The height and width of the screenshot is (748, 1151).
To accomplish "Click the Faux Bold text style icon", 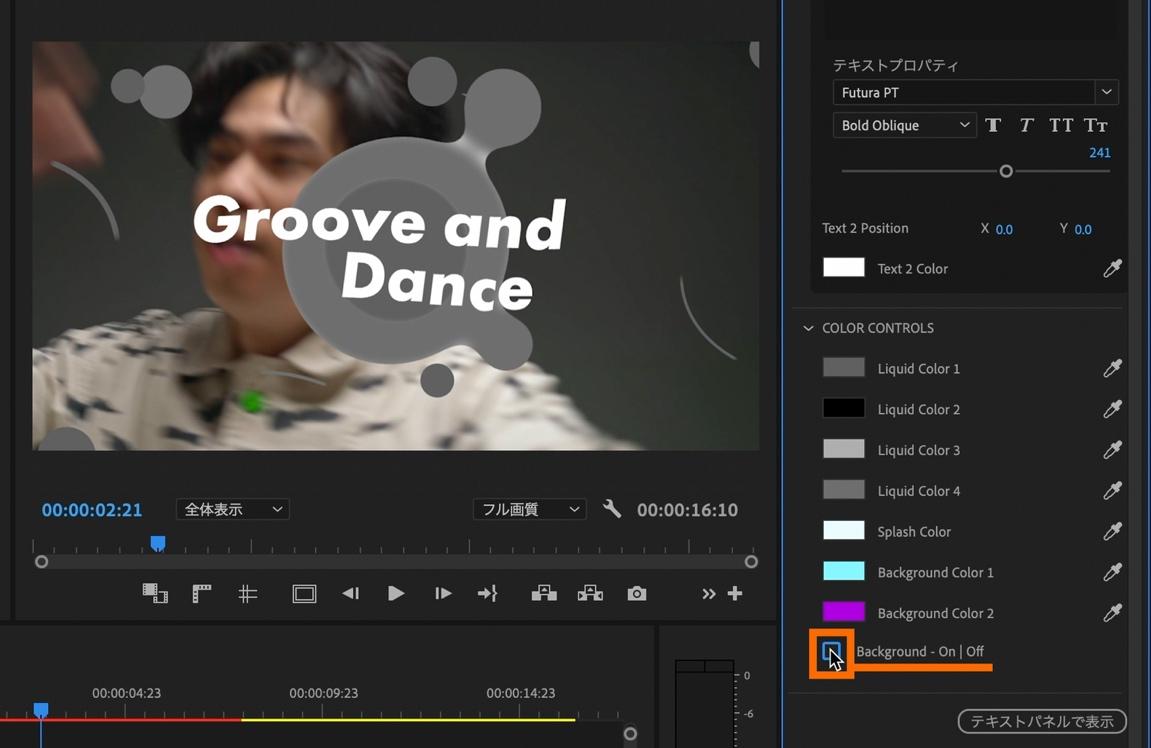I will (993, 126).
